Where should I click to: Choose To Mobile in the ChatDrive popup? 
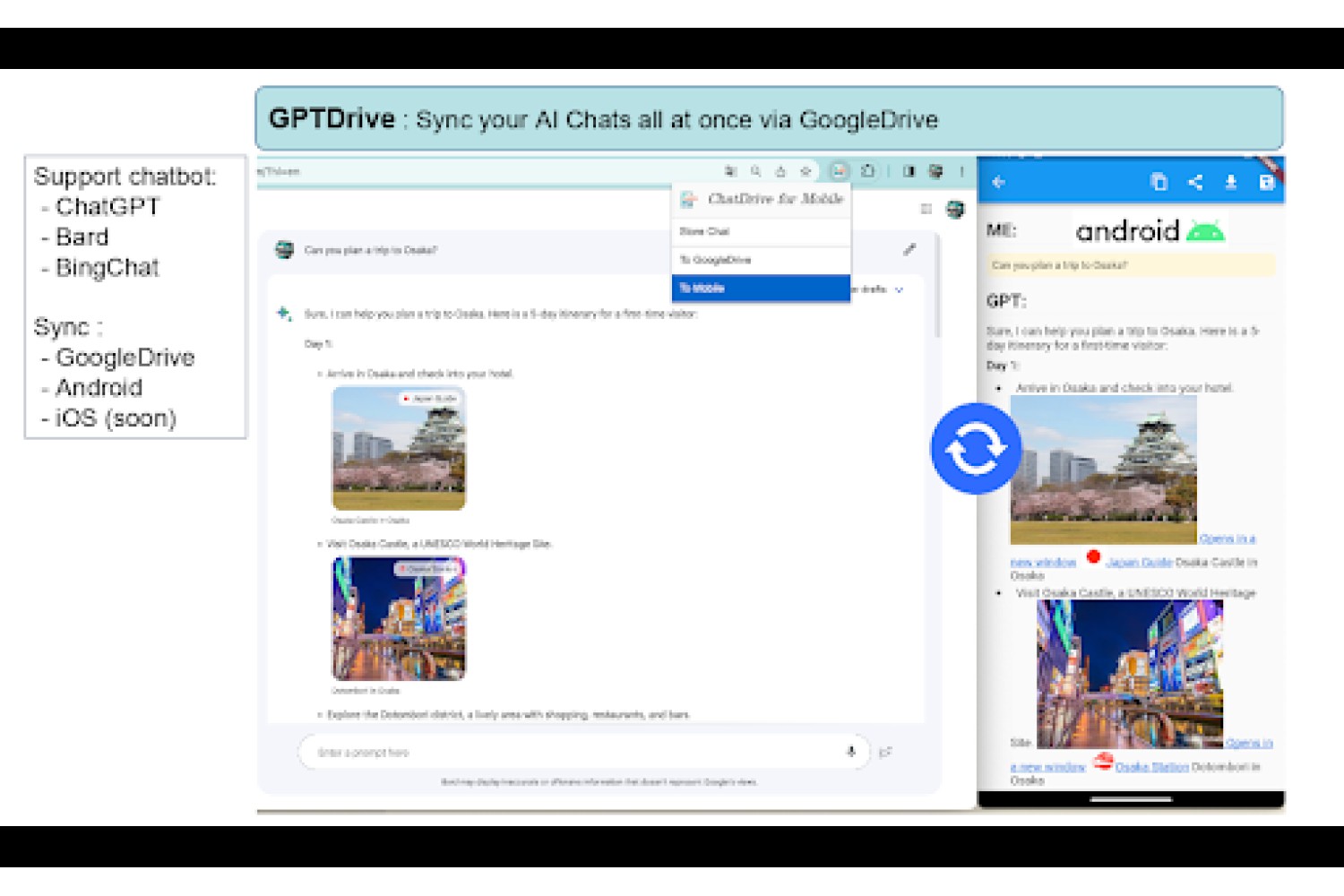pyautogui.click(x=761, y=288)
